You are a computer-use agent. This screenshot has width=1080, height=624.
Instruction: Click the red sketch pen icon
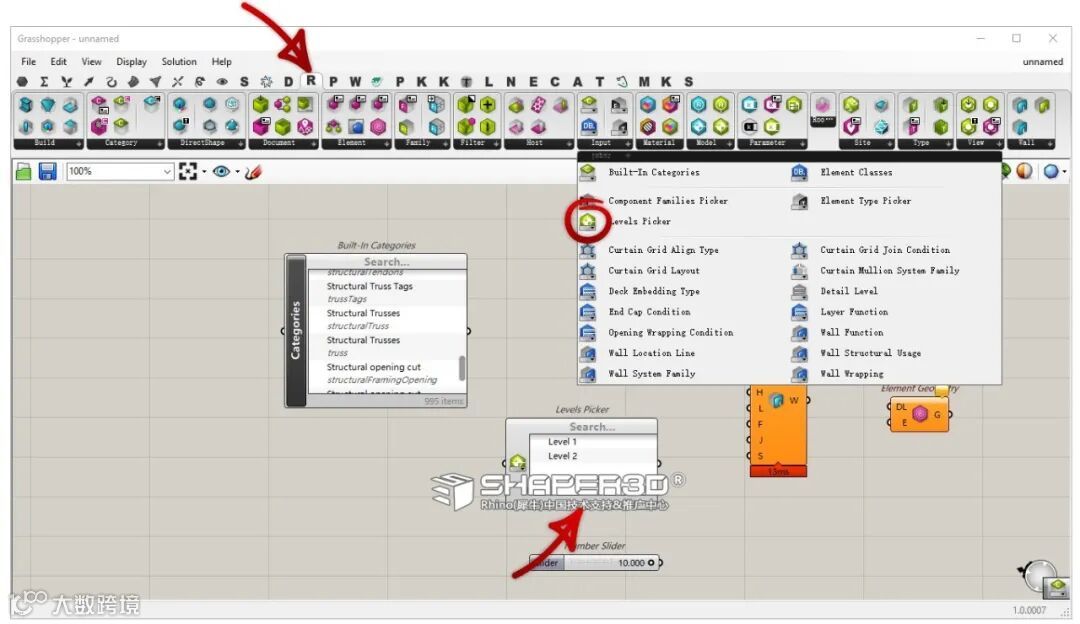click(253, 171)
